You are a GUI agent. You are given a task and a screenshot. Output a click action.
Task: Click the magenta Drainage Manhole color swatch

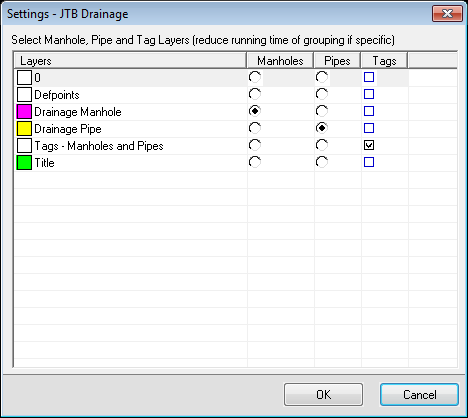[x=24, y=112]
